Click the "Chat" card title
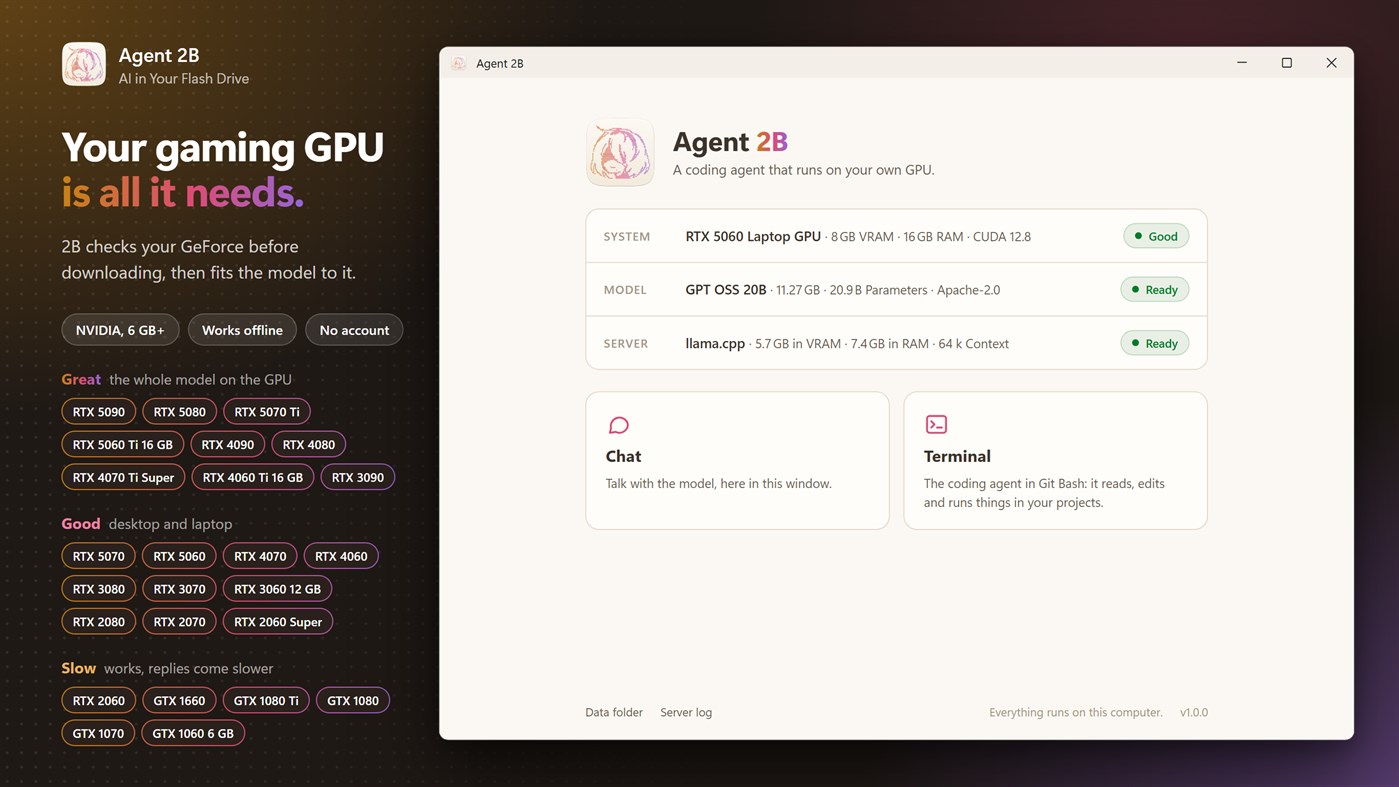The image size is (1399, 787). pyautogui.click(x=623, y=456)
